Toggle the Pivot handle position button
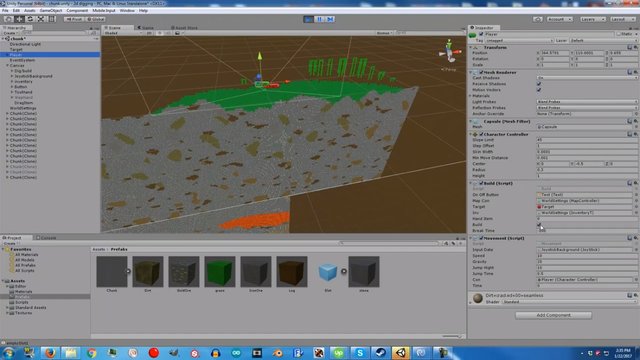 (x=74, y=19)
